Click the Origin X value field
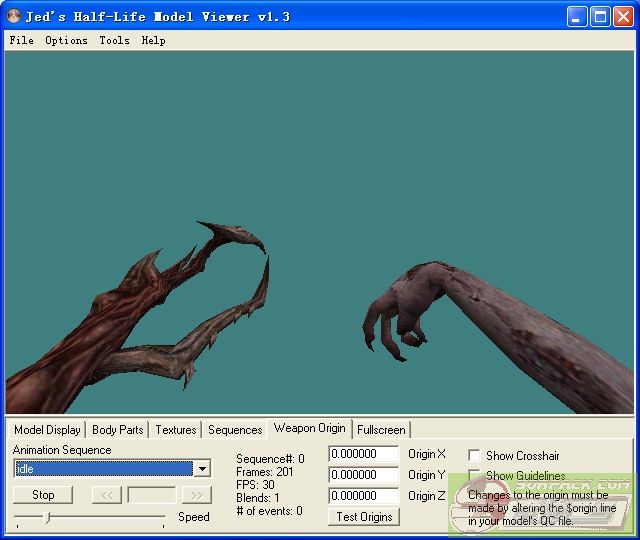The image size is (640, 540). pos(363,455)
